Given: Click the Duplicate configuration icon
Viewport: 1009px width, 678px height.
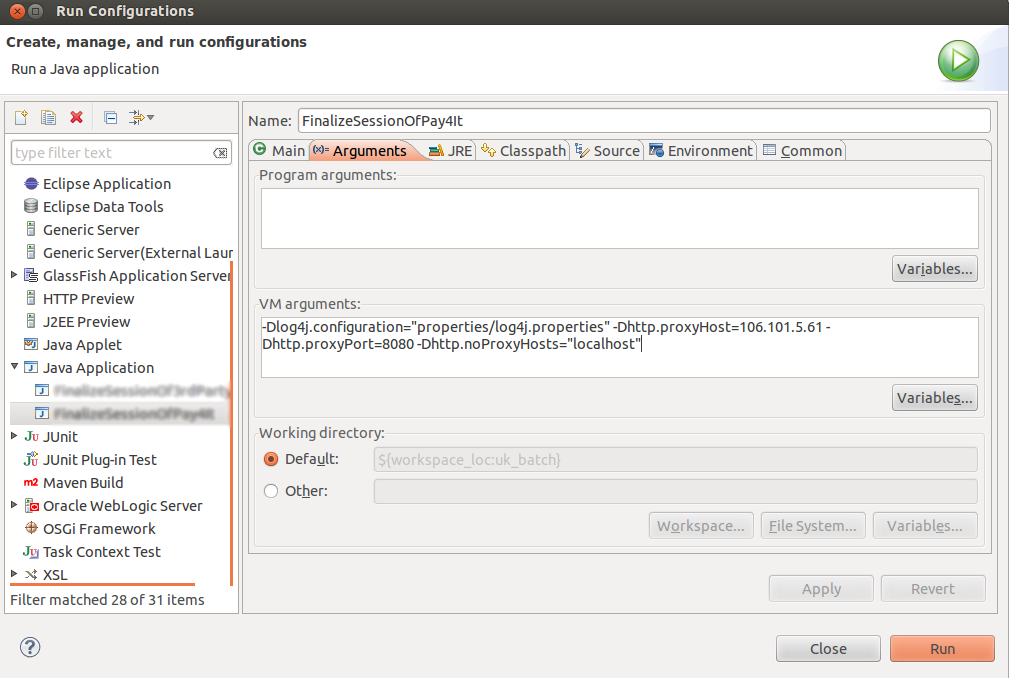Looking at the screenshot, I should click(x=48, y=117).
